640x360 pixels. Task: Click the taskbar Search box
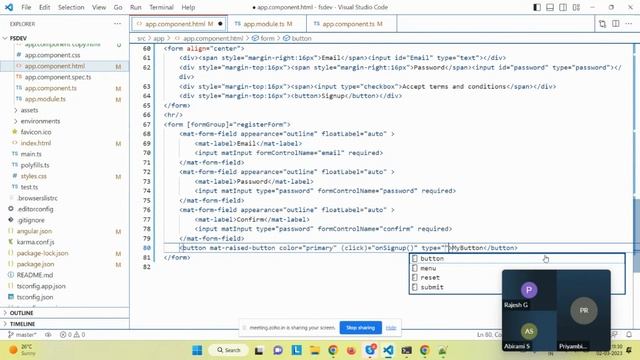click(229, 350)
